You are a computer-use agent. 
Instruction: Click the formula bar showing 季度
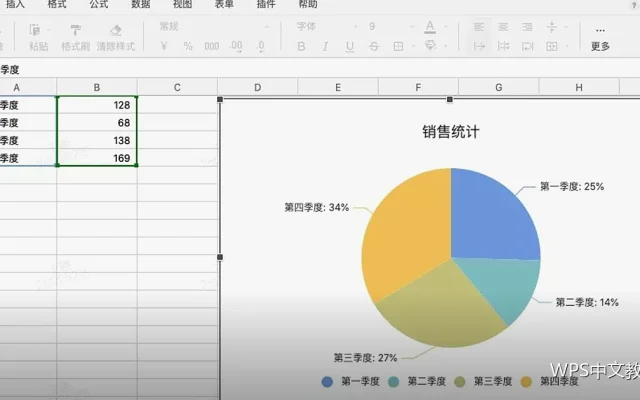pos(320,69)
